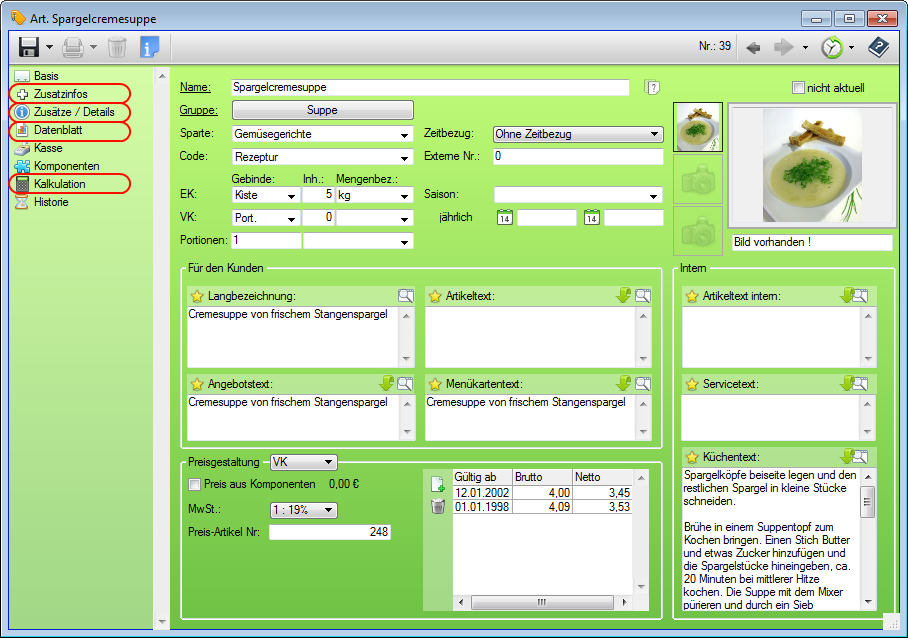Delete price entry with trash bin icon
The width and height of the screenshot is (908, 638).
coord(437,507)
